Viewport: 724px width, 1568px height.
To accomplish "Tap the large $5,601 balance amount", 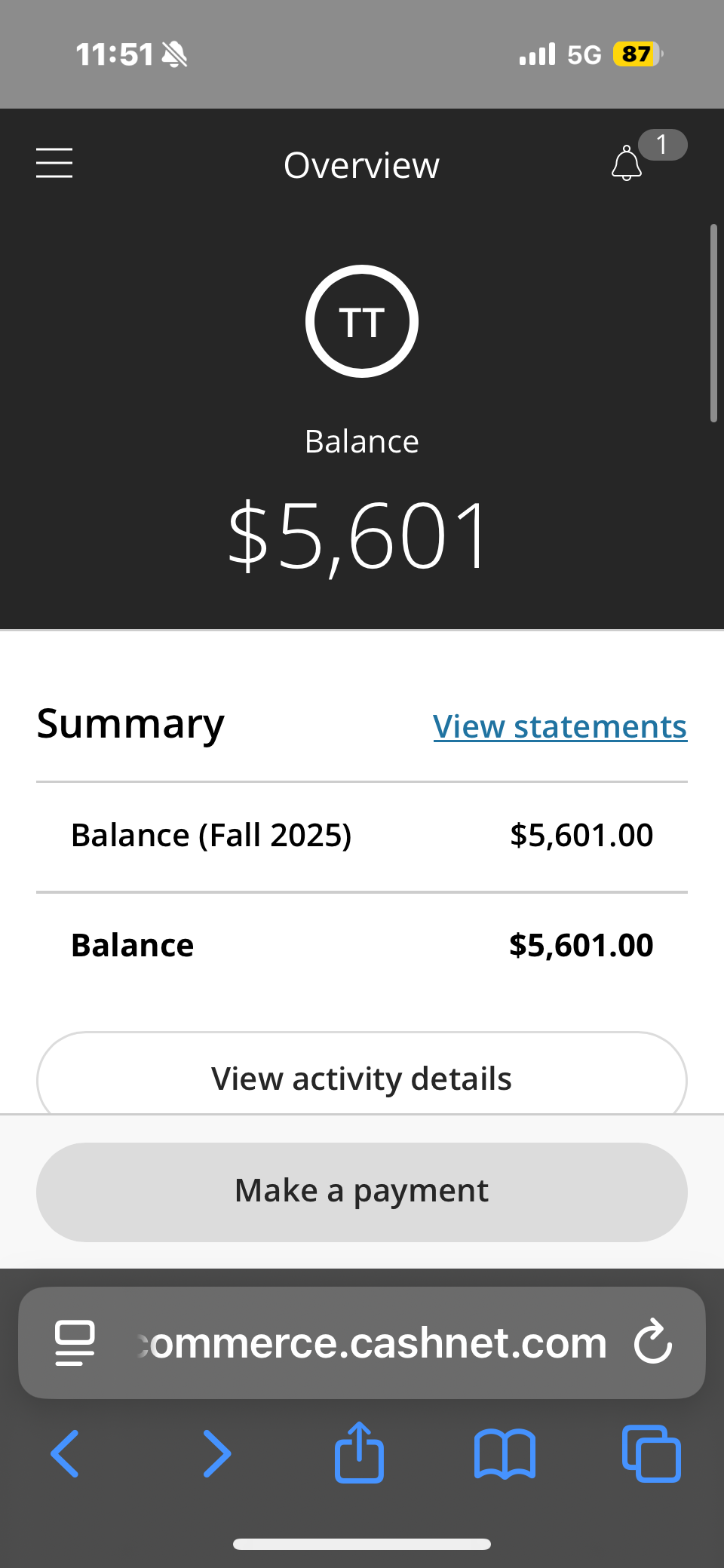I will point(360,537).
